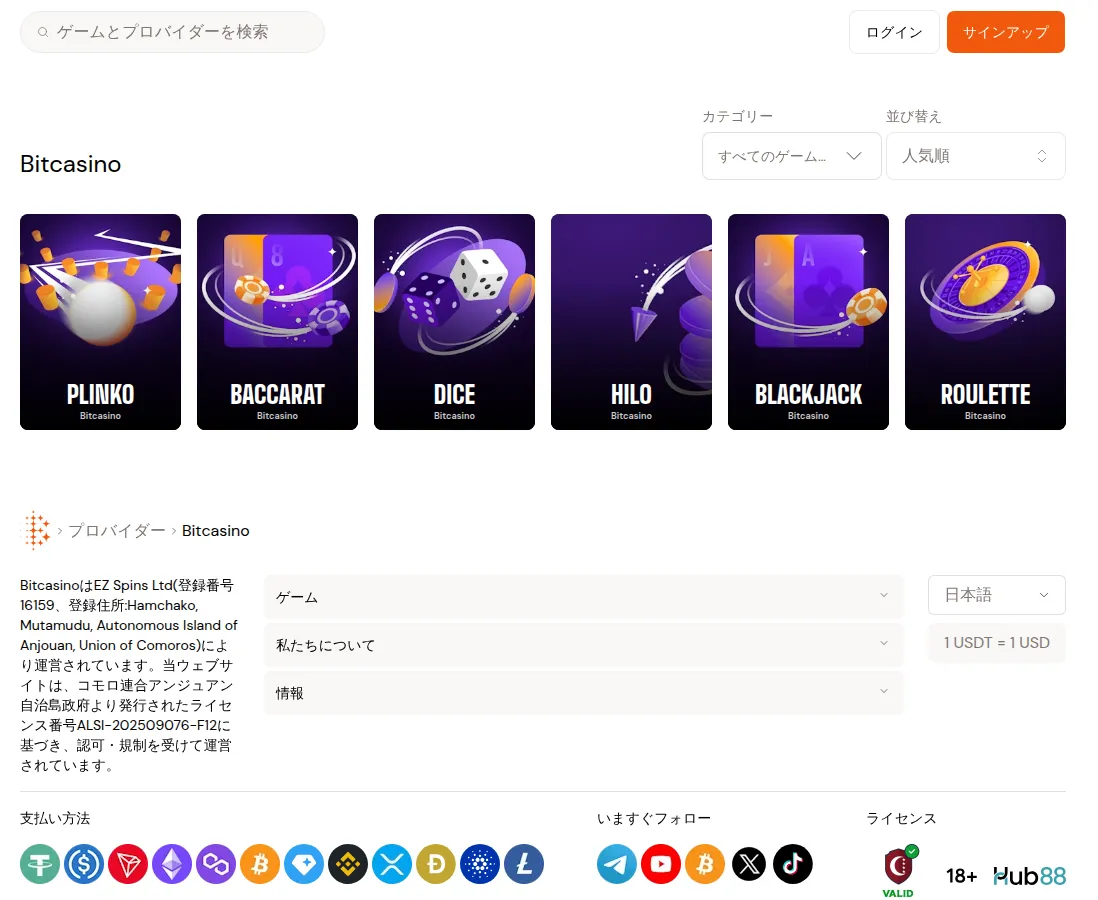
Task: Click the search magnifier icon
Action: point(43,32)
